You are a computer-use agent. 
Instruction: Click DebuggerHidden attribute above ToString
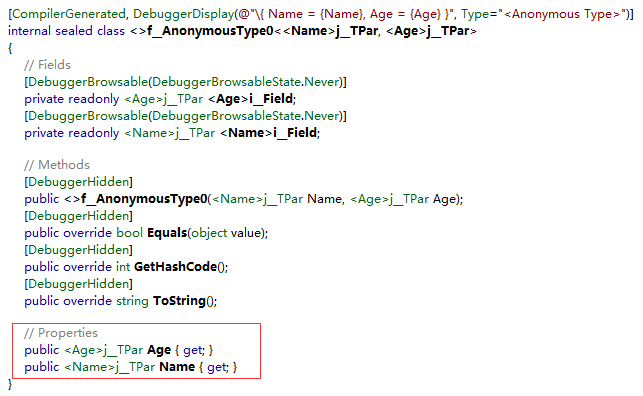78,284
